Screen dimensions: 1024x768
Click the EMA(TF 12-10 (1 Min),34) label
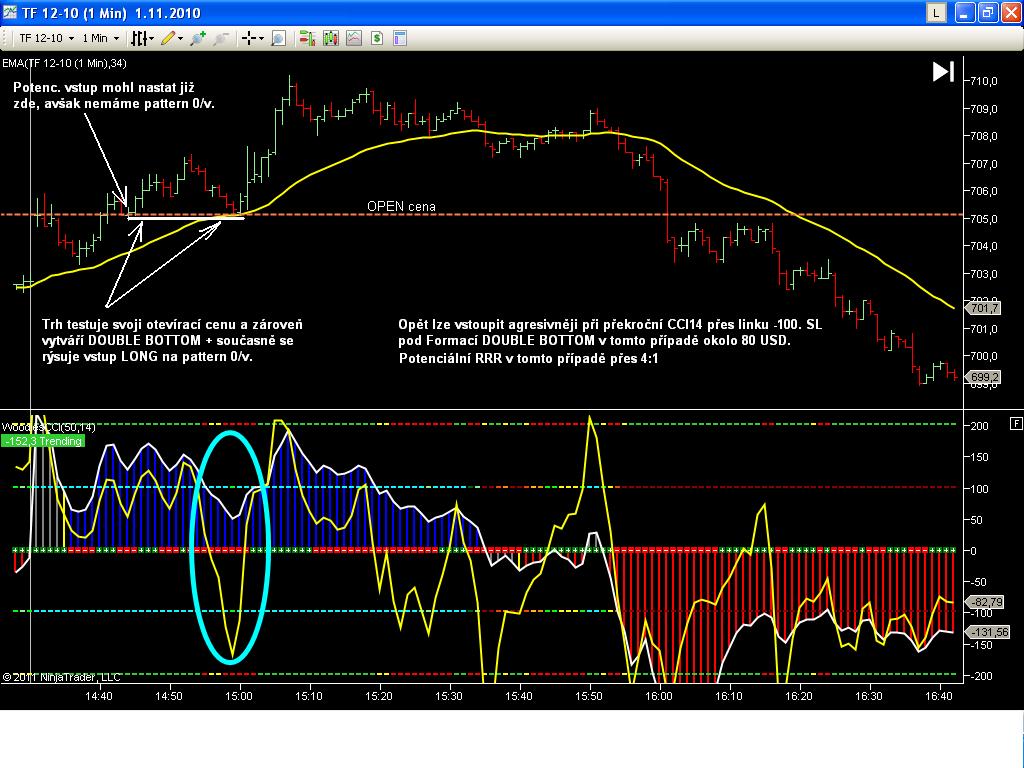(x=64, y=63)
